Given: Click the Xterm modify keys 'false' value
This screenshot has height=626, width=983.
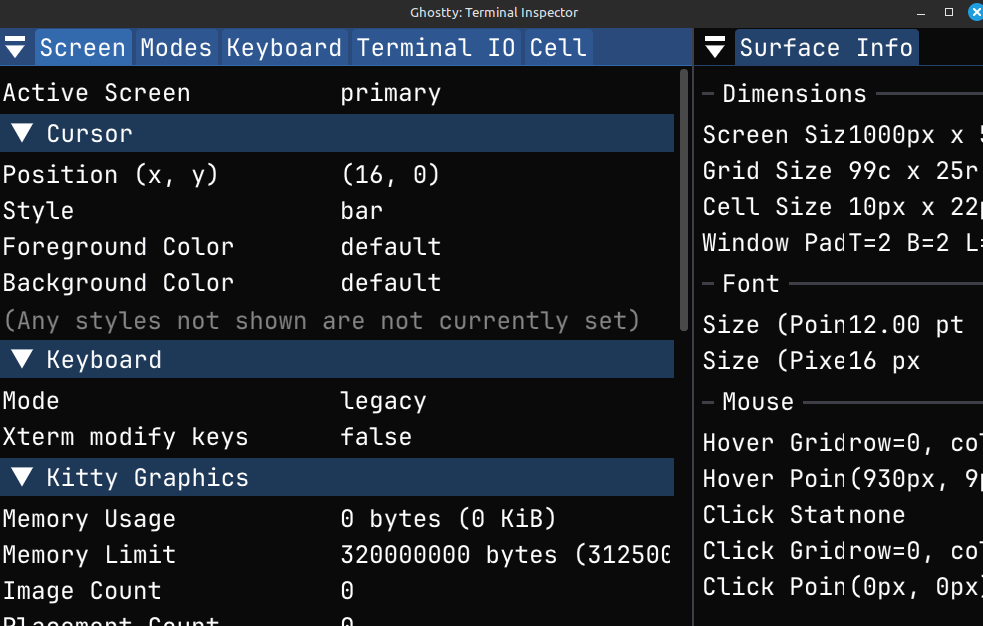Looking at the screenshot, I should pos(376,437).
